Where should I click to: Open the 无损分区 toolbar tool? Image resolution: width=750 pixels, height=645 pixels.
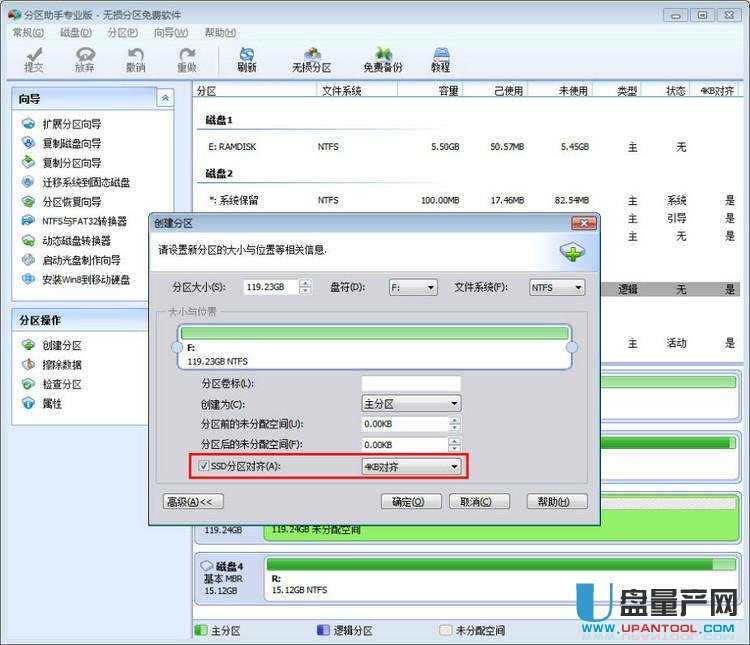click(311, 59)
